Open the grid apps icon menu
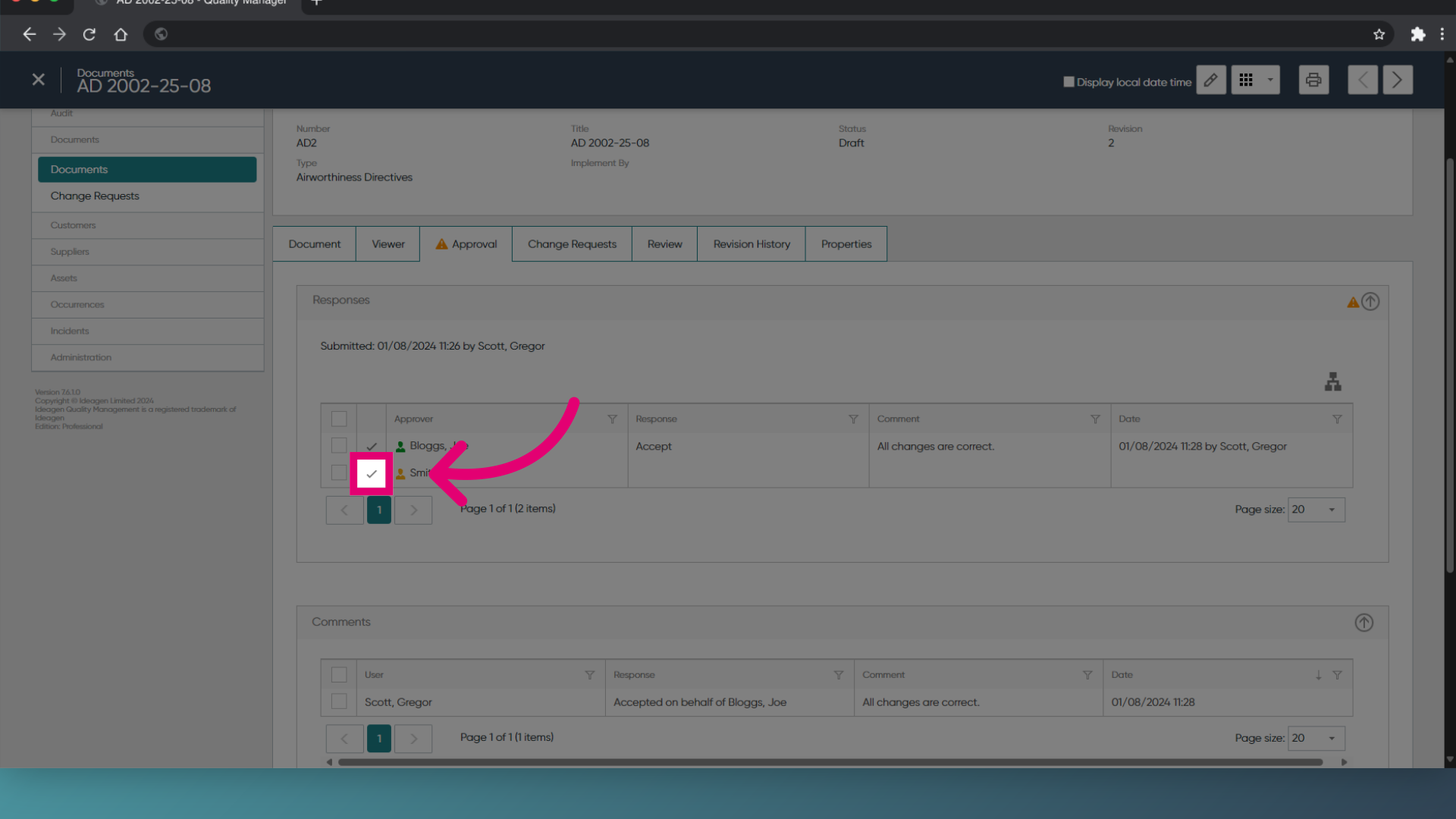1456x819 pixels. [1246, 80]
